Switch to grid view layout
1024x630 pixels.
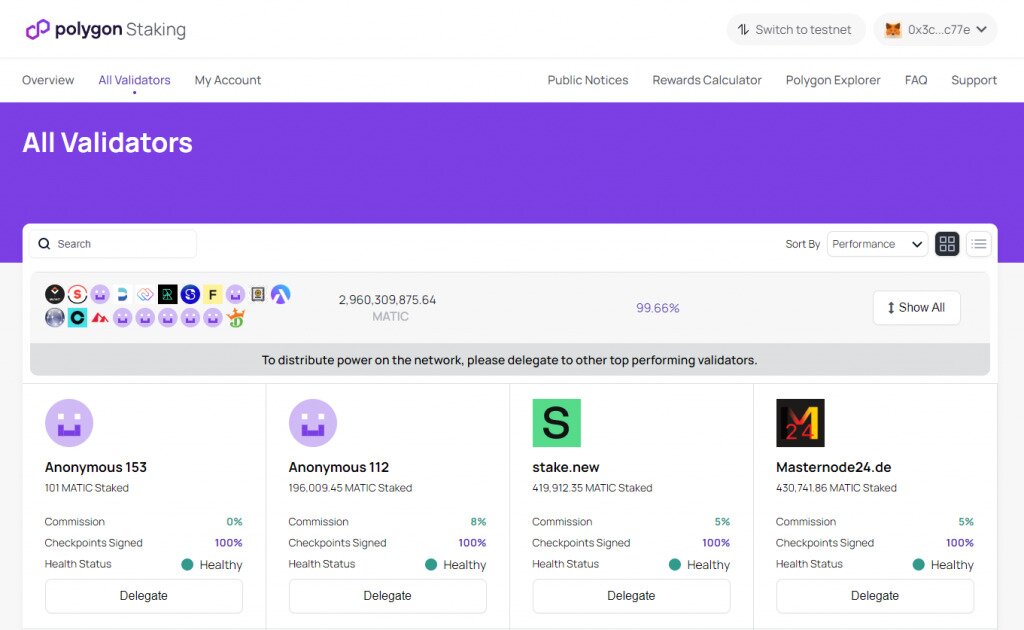tap(947, 244)
